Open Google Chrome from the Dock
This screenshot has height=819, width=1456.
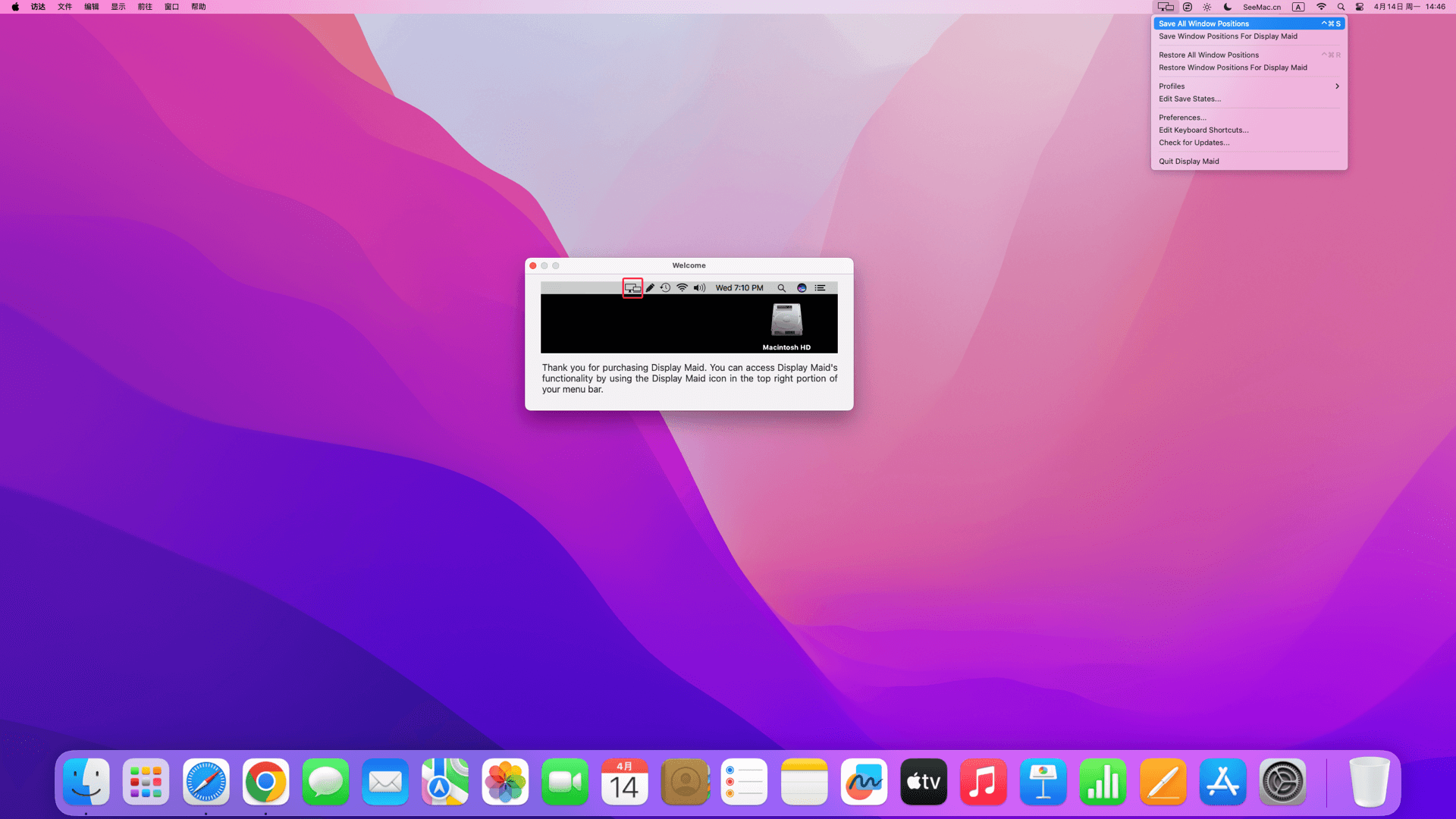point(265,782)
